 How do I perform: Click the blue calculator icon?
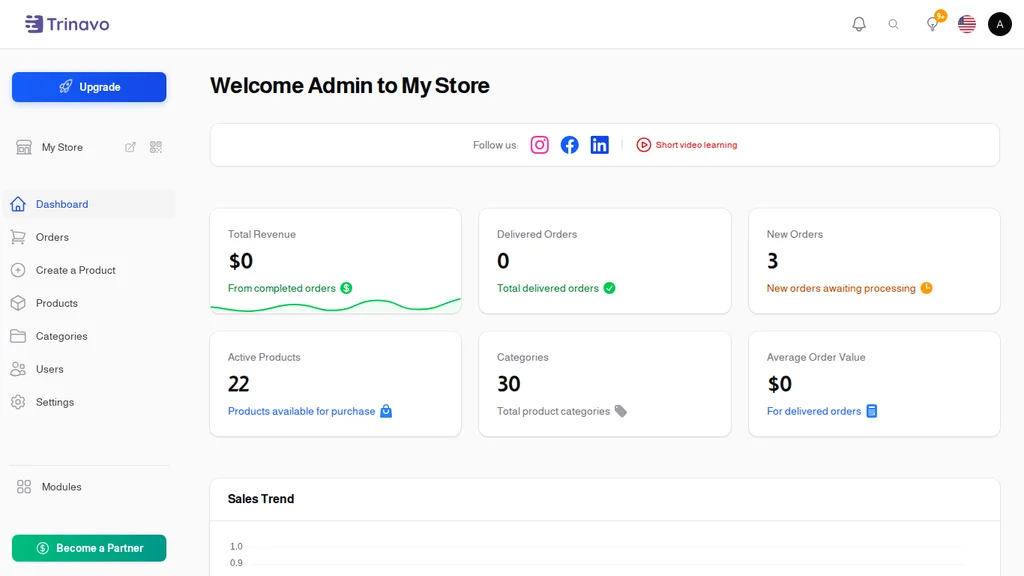pos(871,411)
